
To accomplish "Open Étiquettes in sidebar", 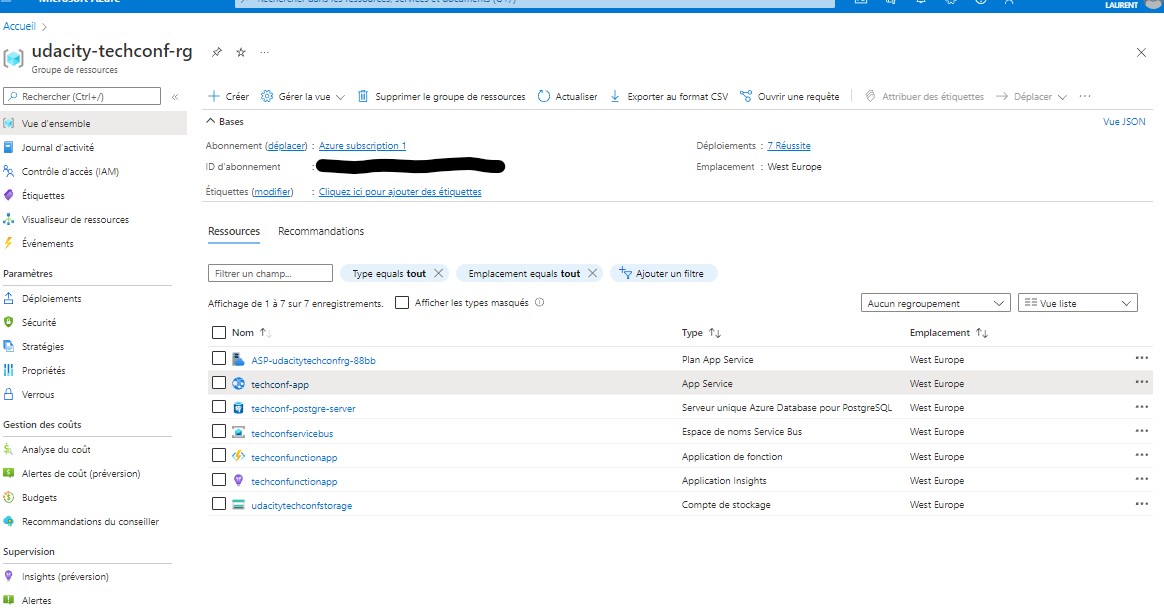I will coord(43,195).
